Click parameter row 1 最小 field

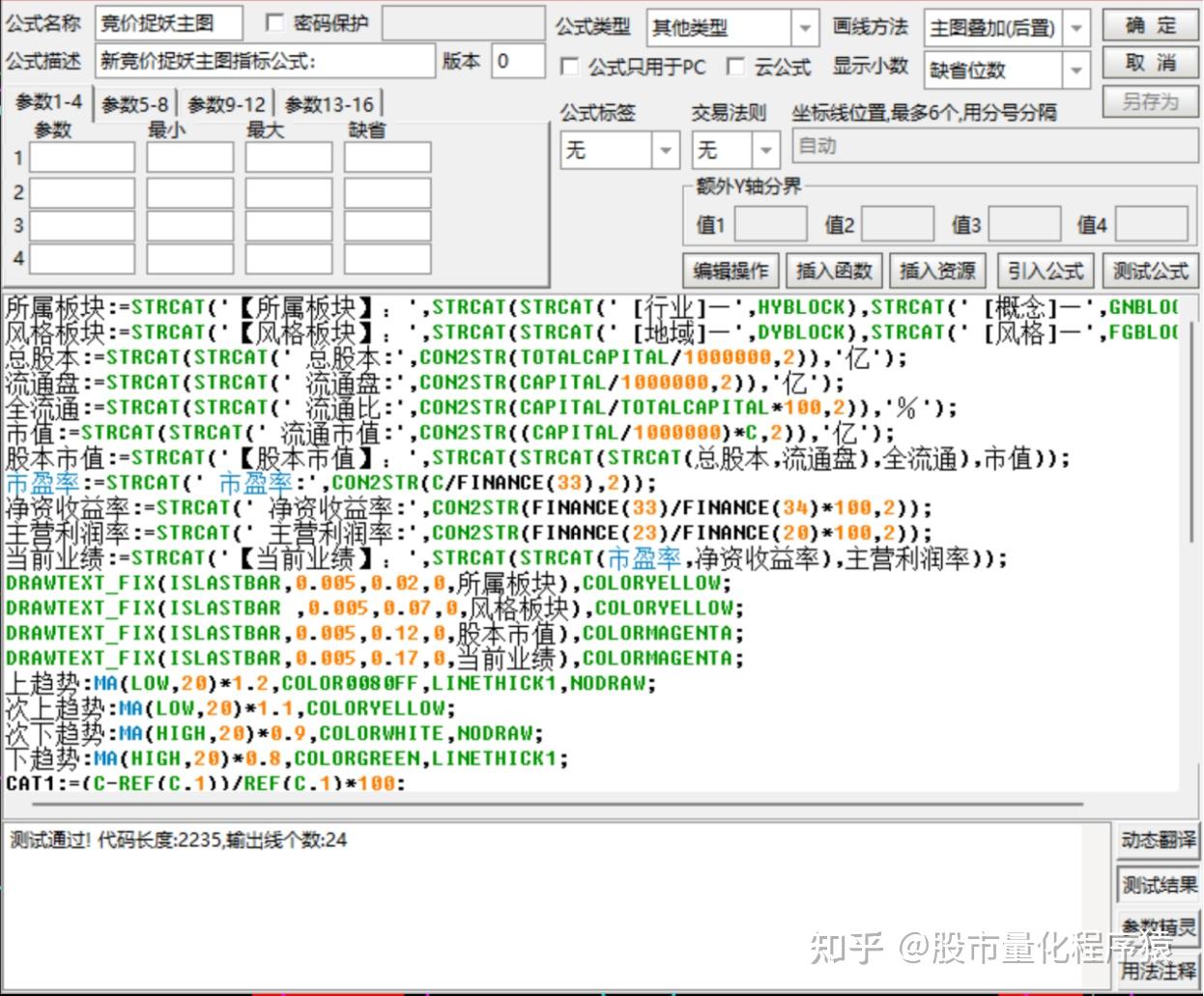click(x=189, y=157)
